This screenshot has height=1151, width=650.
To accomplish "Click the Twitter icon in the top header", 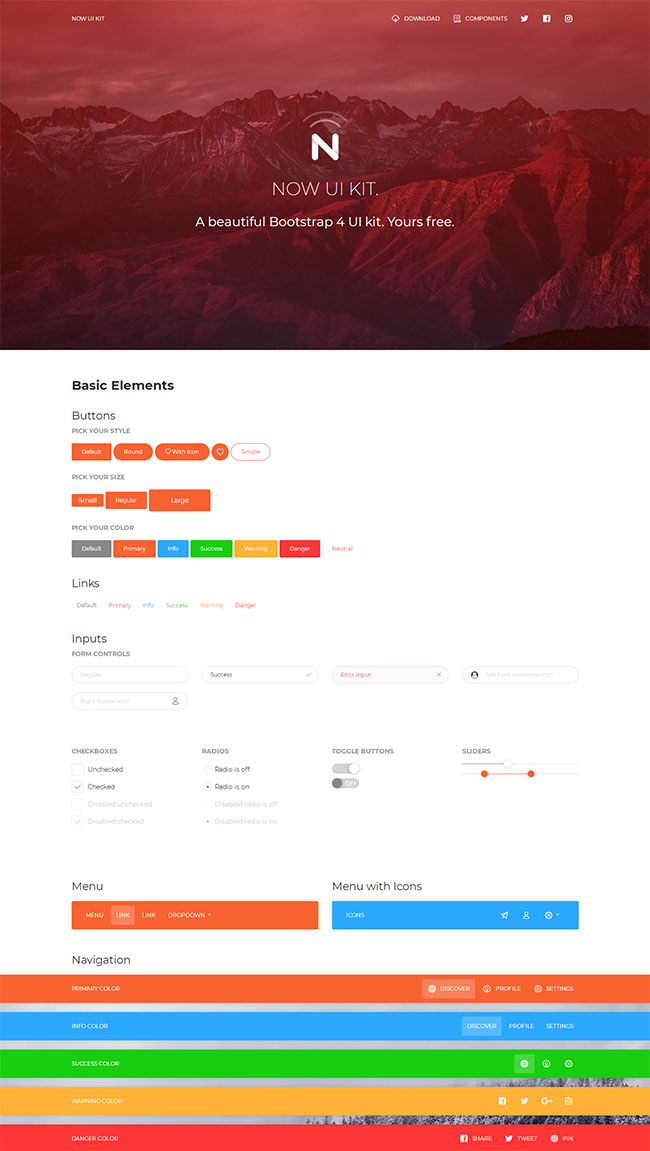I will tap(524, 18).
